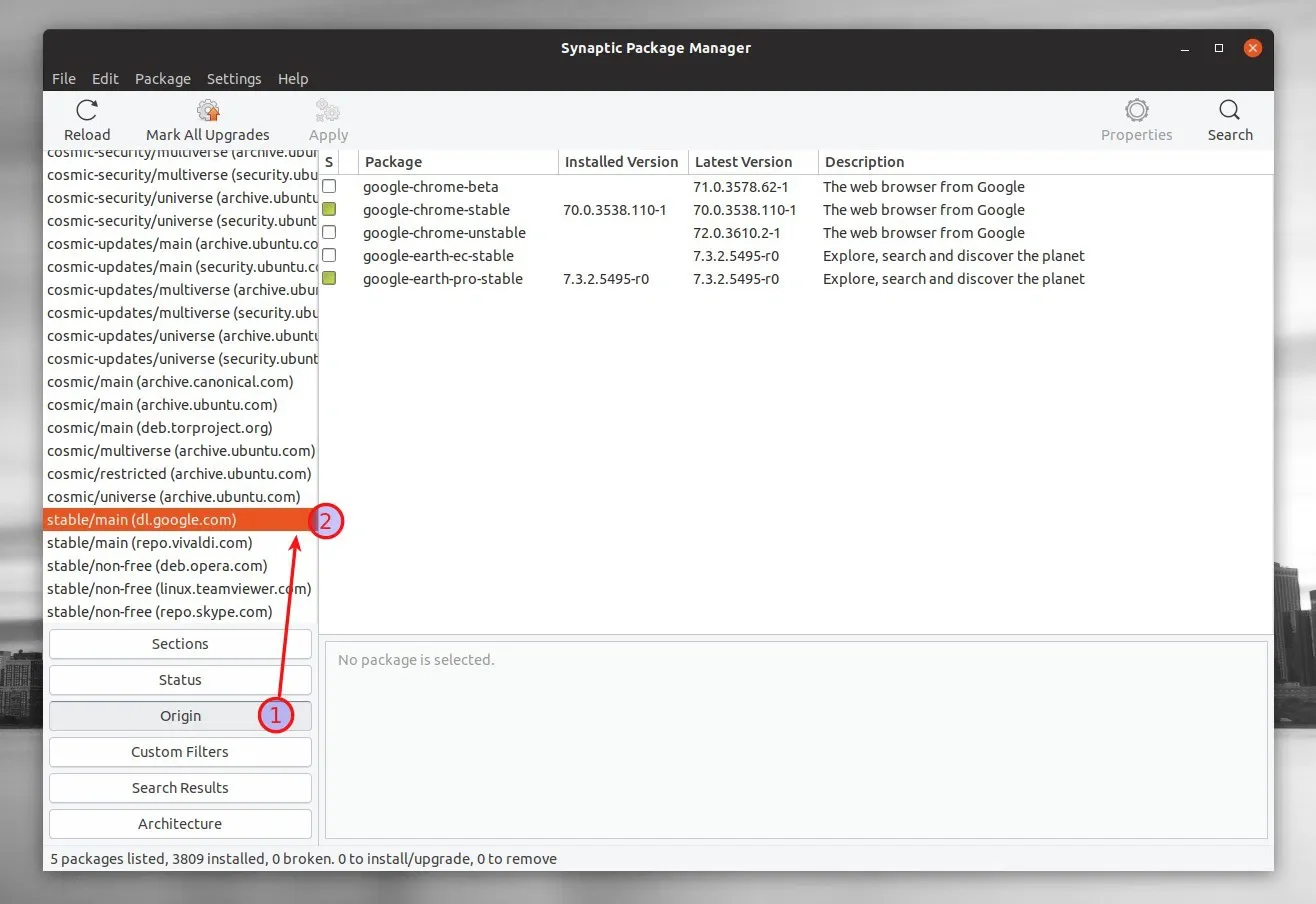Select origin cosmic/main (archive.ubuntu.com)
The image size is (1316, 904).
click(x=180, y=405)
